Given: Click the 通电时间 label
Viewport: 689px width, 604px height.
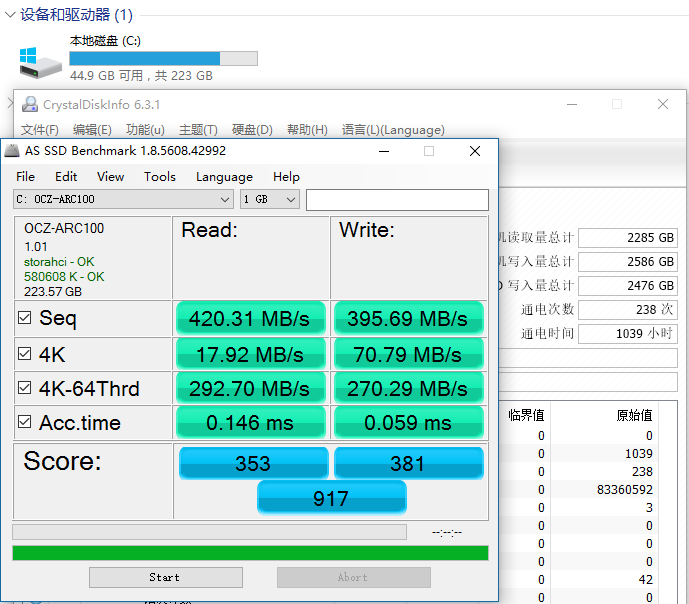Looking at the screenshot, I should click(548, 334).
